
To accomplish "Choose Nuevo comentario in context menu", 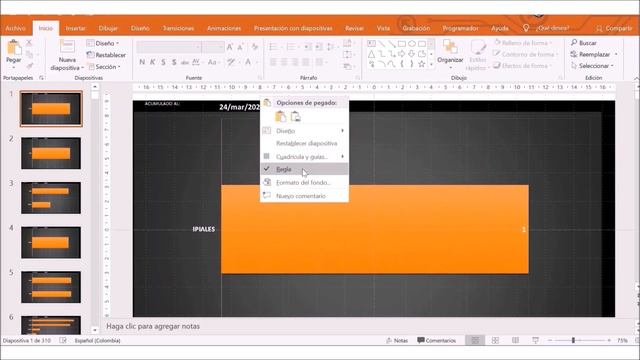I will click(x=304, y=196).
